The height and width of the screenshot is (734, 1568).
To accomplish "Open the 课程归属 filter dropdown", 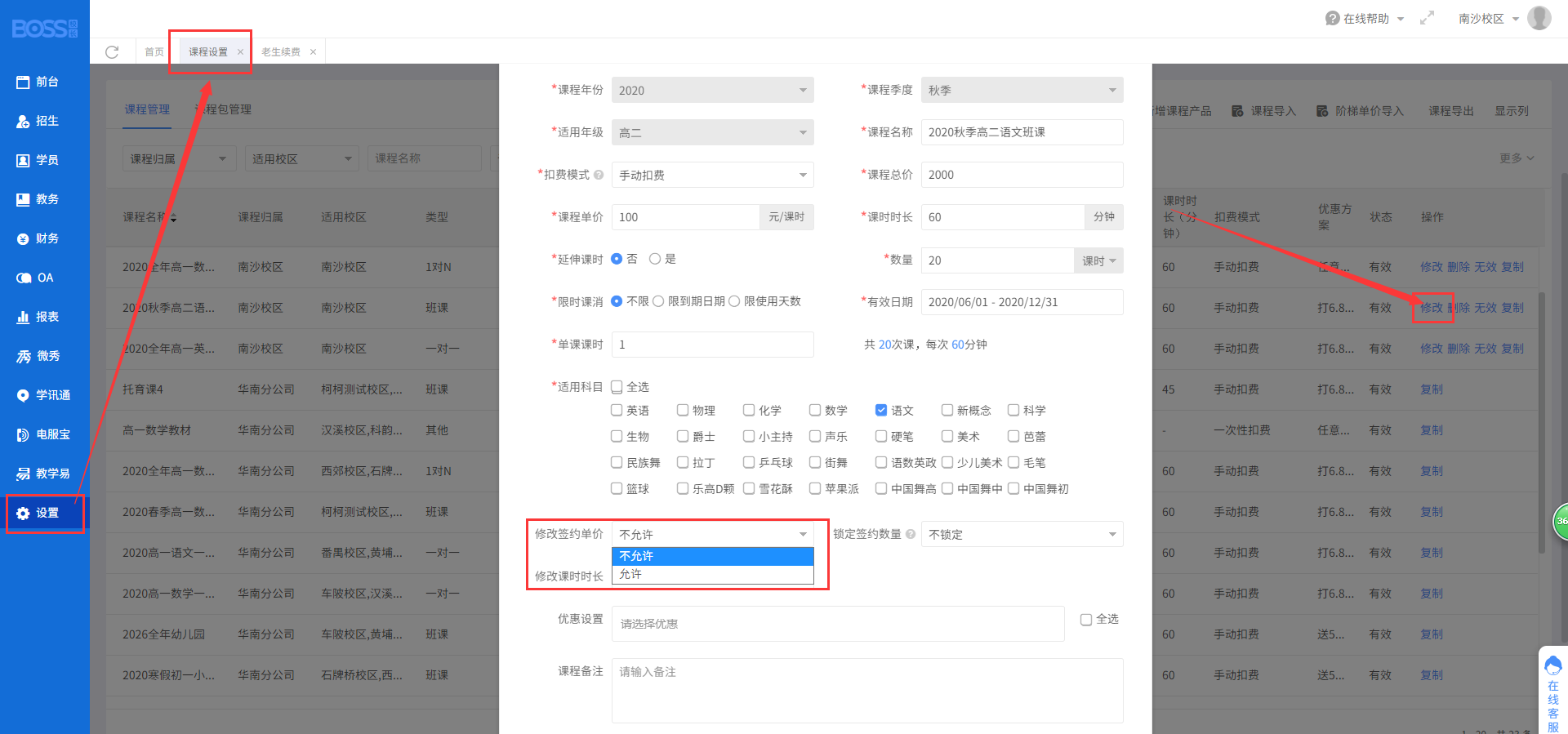I will coord(179,158).
